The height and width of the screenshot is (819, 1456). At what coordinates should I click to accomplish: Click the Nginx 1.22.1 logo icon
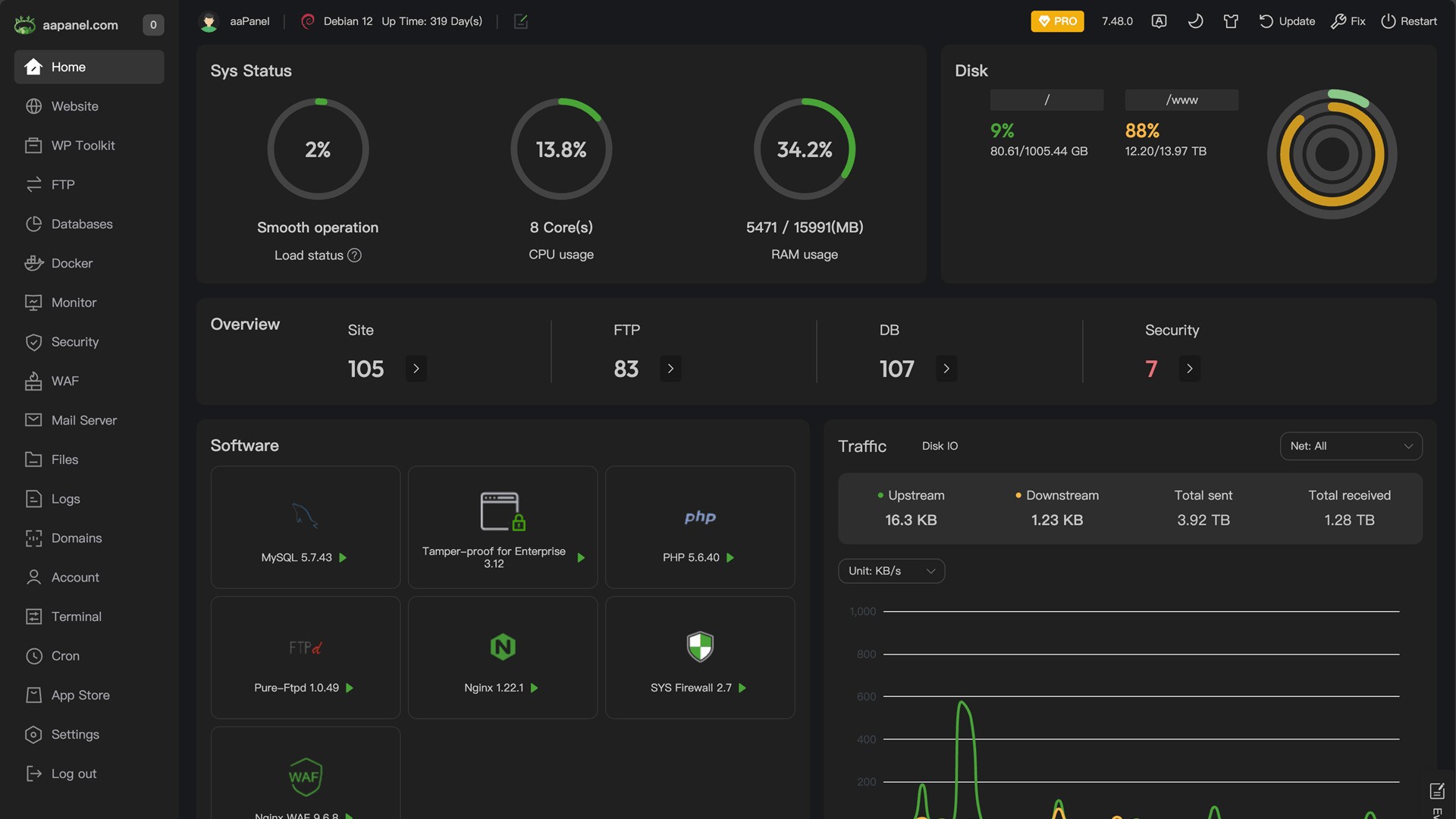point(503,647)
